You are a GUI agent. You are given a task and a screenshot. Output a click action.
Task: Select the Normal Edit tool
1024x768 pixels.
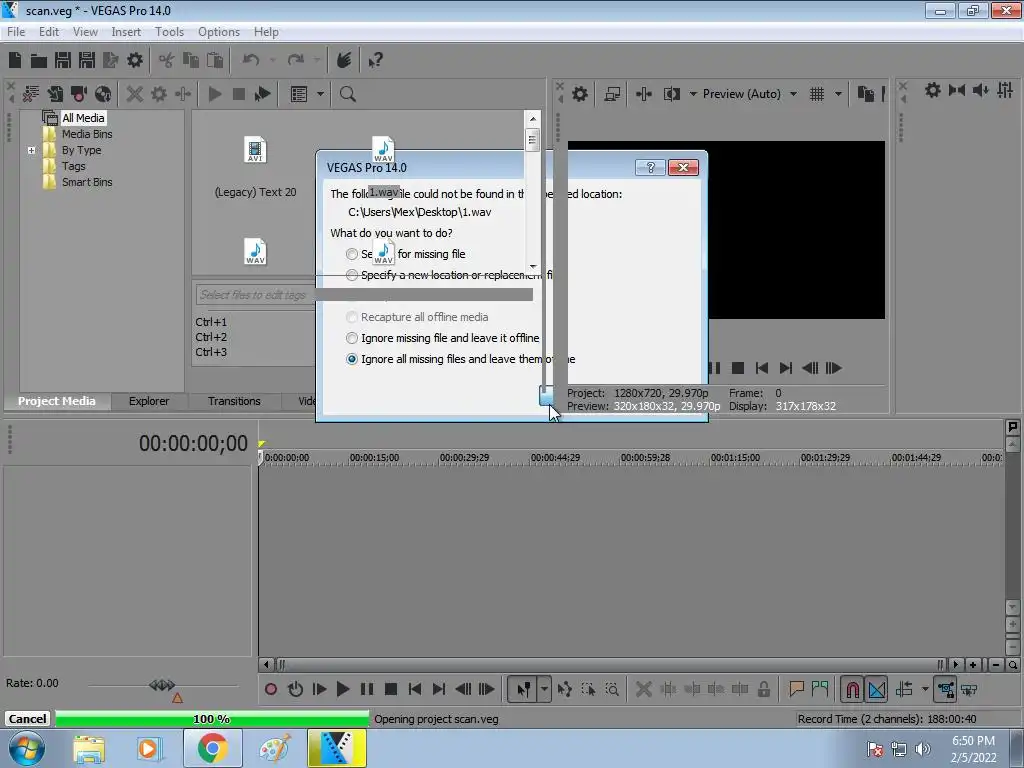523,689
